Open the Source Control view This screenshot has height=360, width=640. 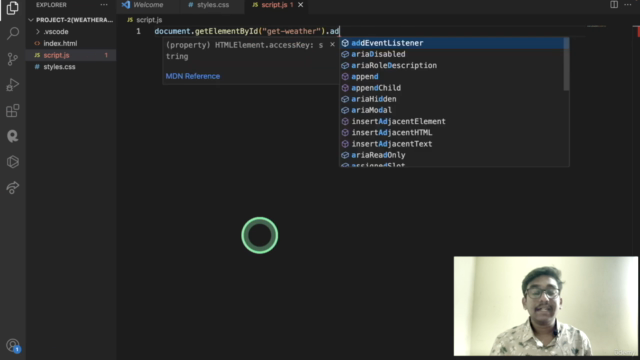(x=13, y=59)
